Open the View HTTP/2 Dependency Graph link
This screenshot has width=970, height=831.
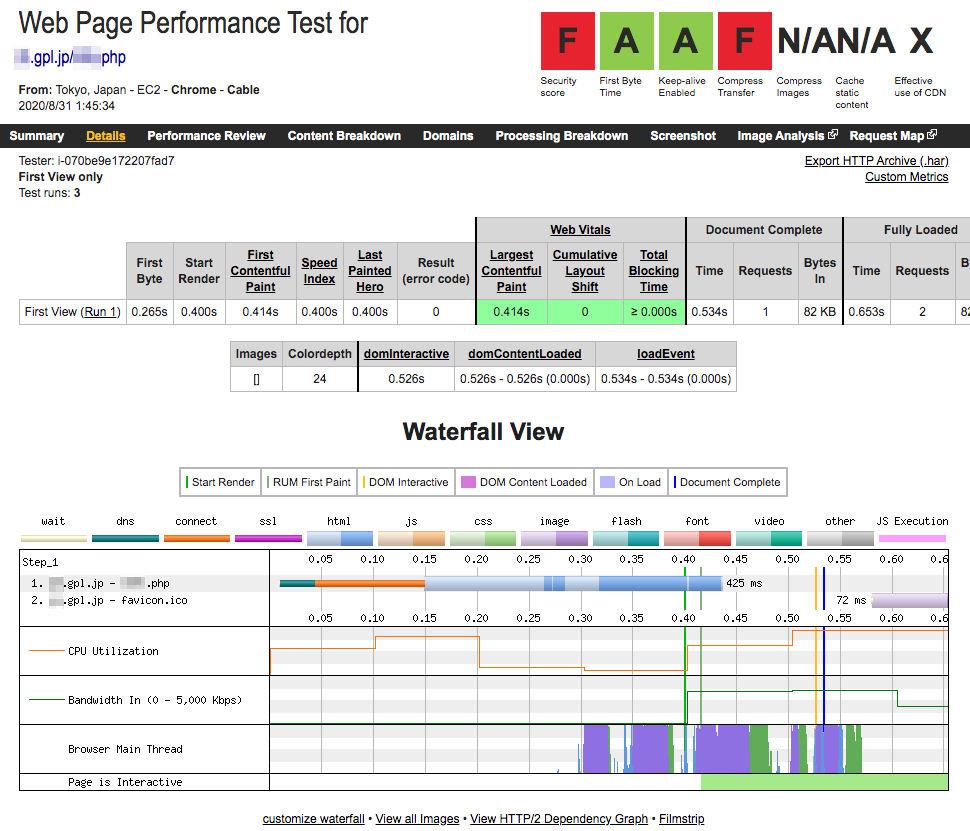coord(559,819)
